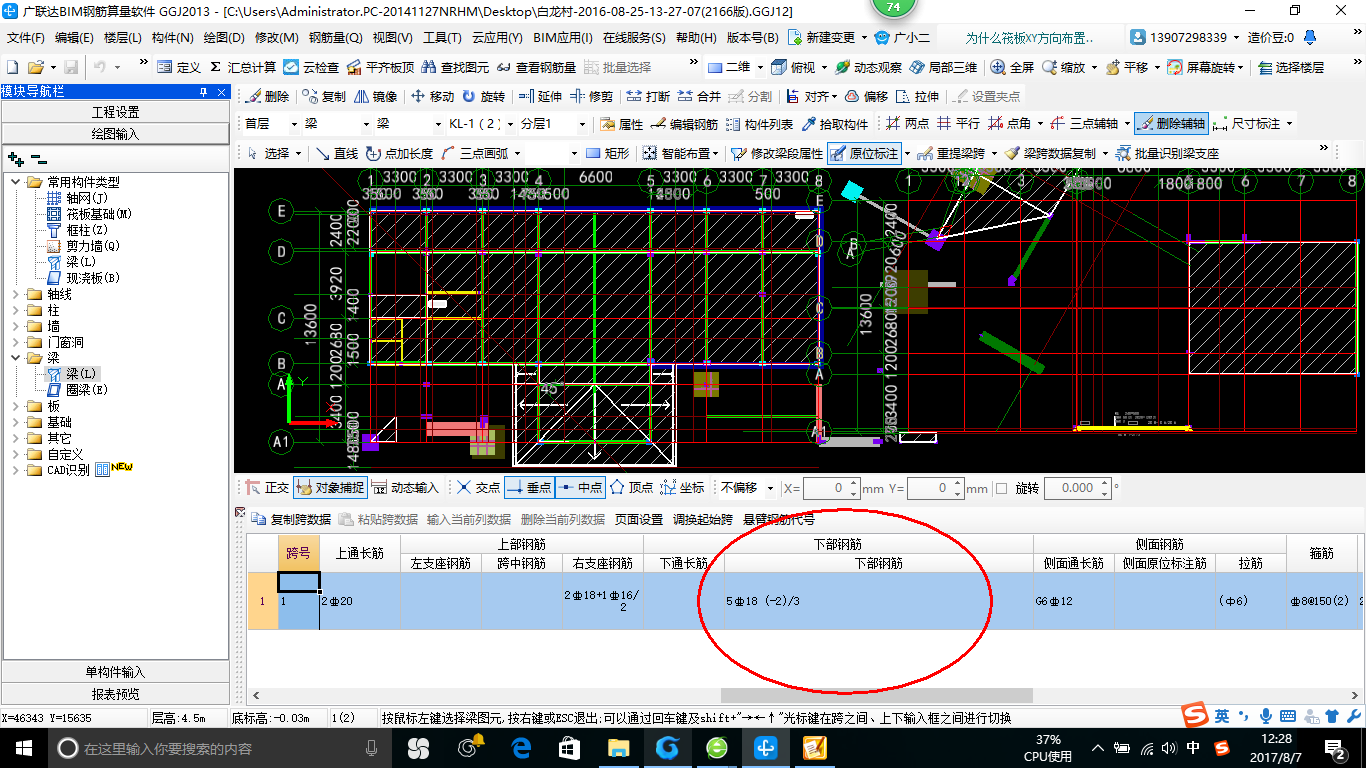Select the 矩形 rectangle tool
Viewport: 1366px width, 768px height.
608,153
